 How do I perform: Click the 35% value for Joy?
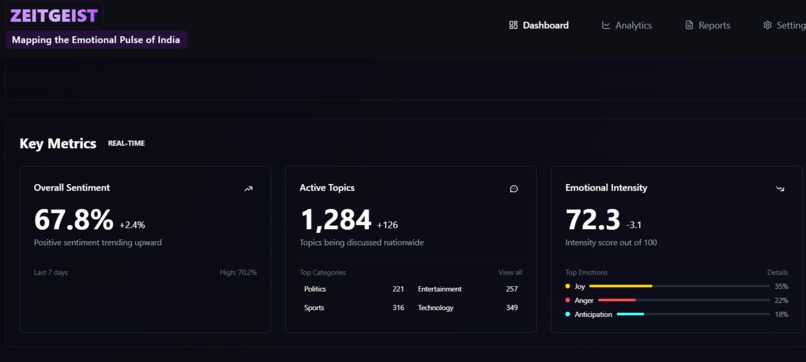(x=781, y=286)
